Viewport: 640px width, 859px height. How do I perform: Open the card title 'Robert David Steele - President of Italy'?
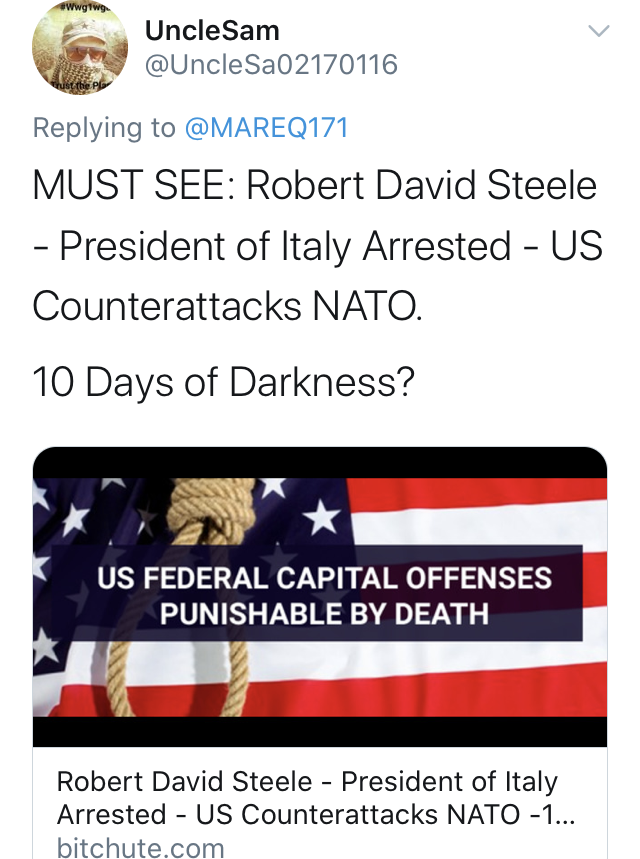coord(307,781)
